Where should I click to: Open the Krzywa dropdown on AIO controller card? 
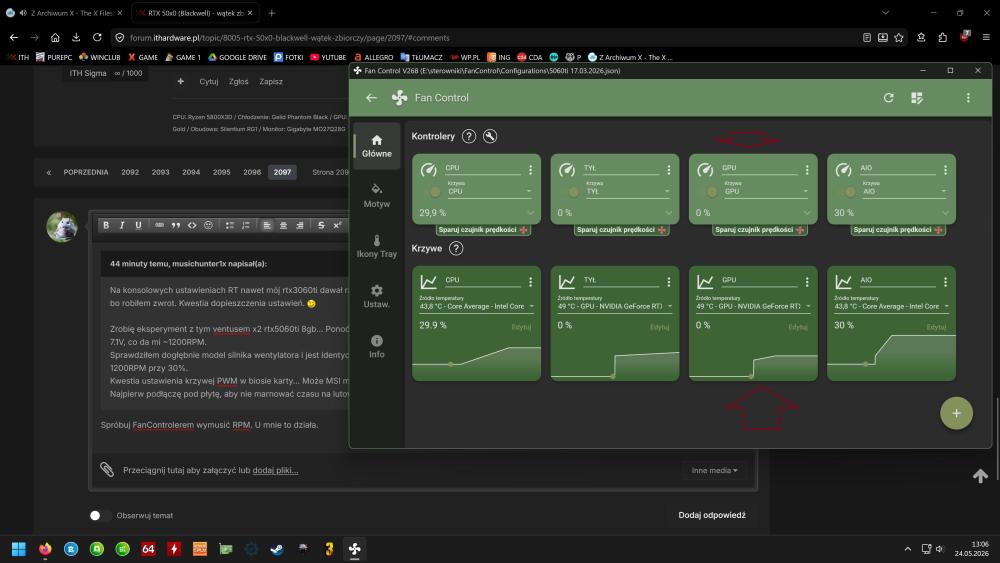click(x=904, y=189)
